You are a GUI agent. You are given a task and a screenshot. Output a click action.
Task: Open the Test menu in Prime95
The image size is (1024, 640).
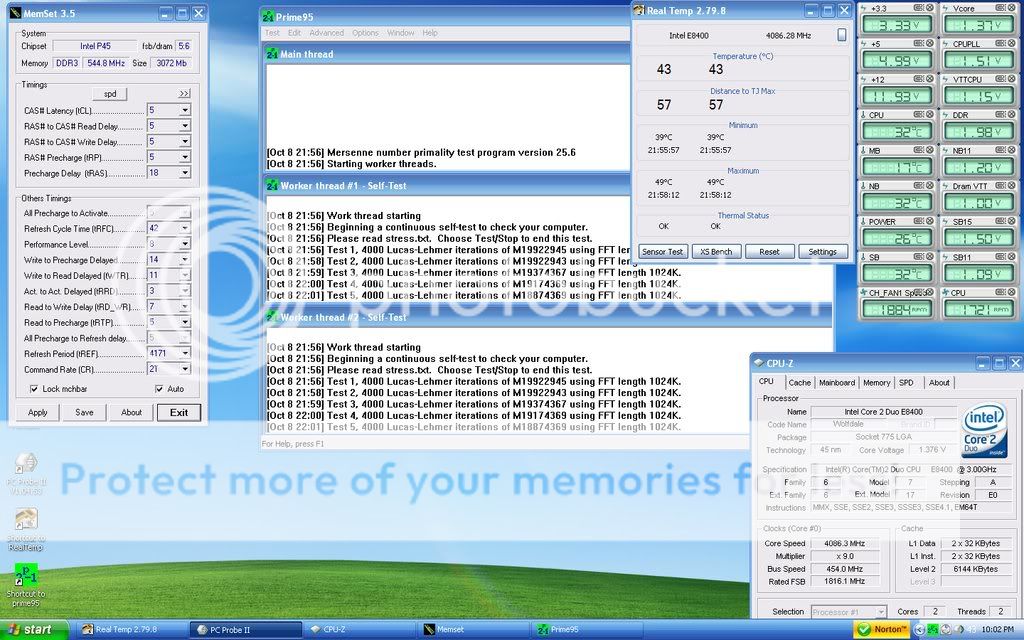point(272,33)
